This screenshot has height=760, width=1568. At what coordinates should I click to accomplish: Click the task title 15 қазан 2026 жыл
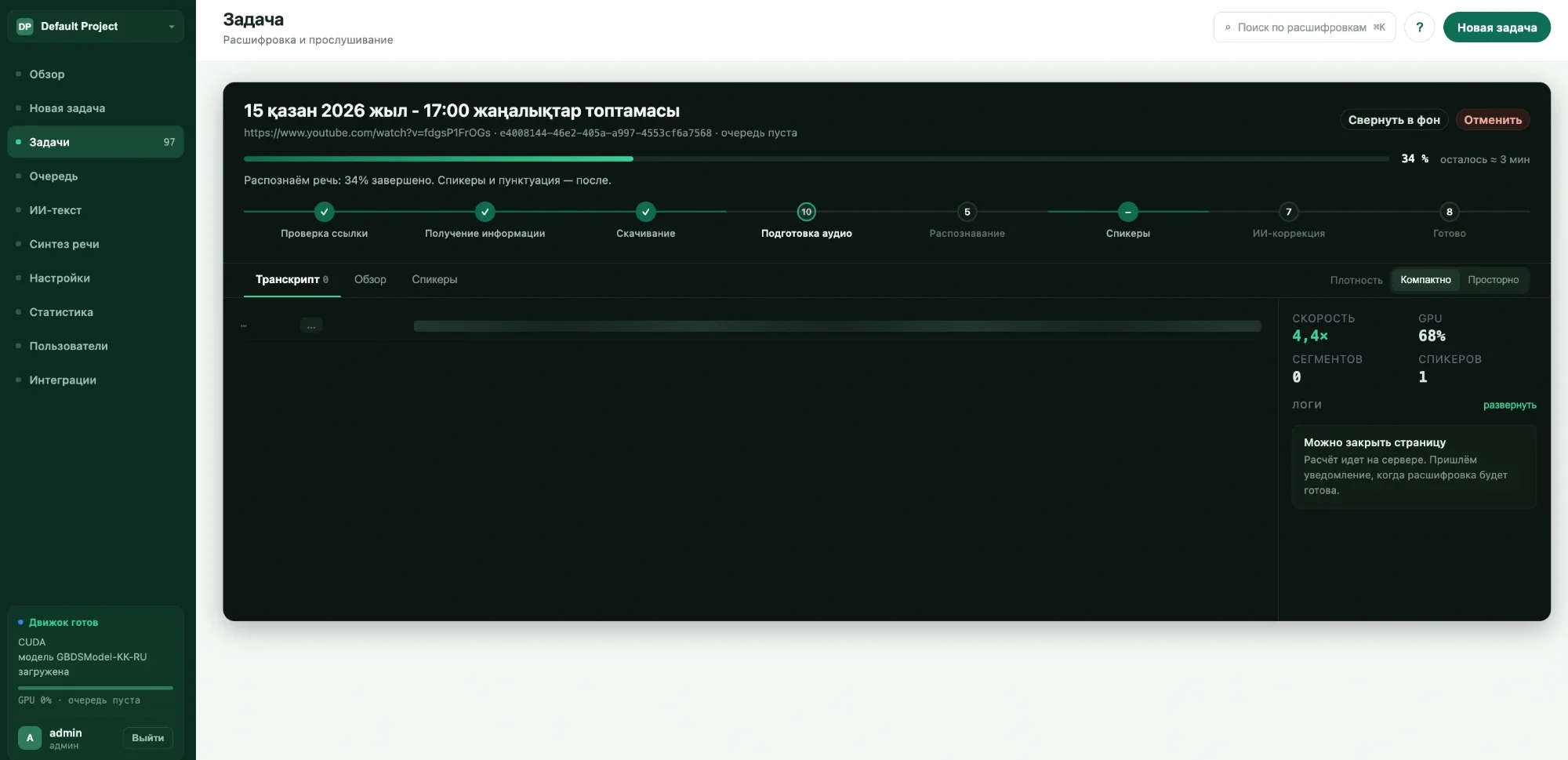coord(462,111)
